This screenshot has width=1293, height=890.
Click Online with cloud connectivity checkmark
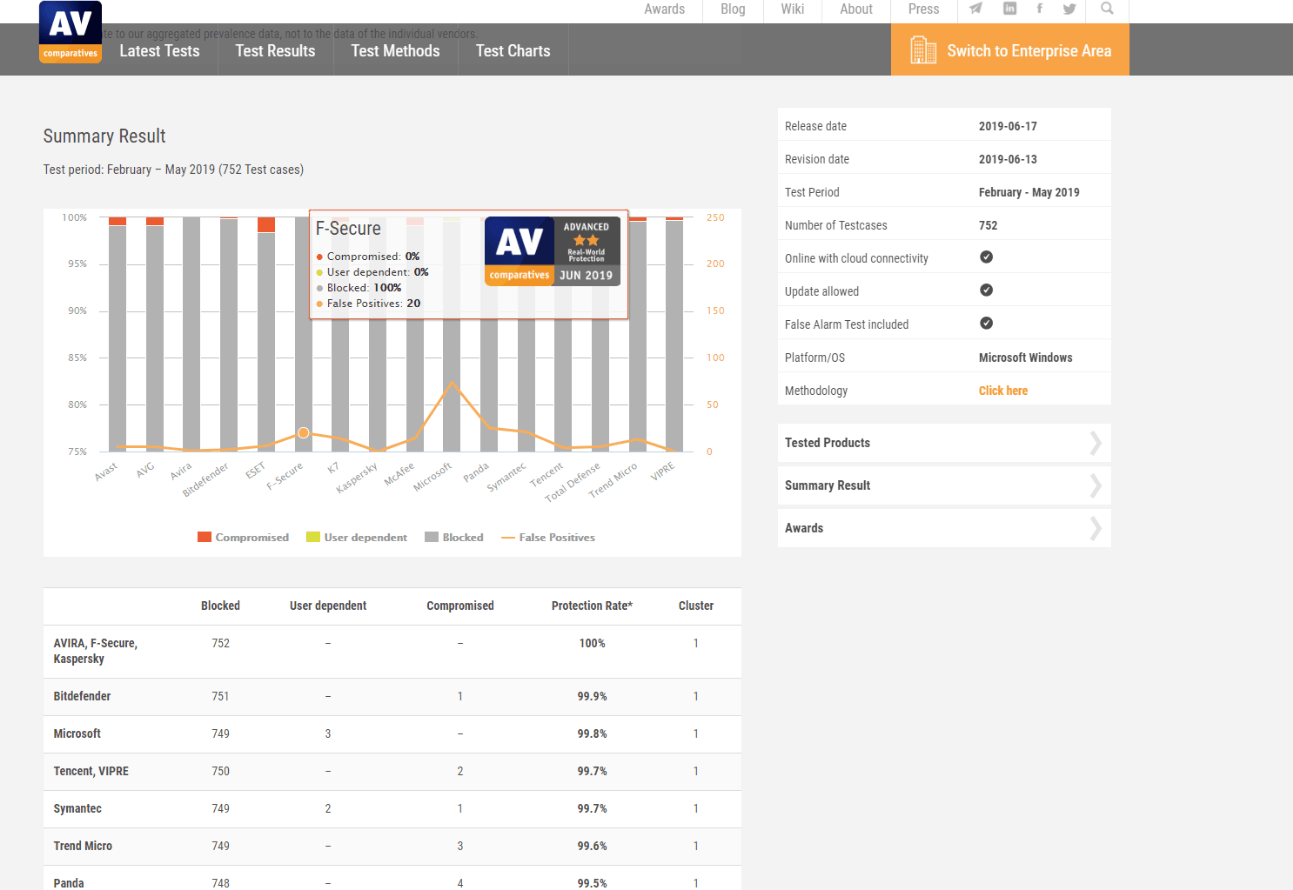pos(986,257)
